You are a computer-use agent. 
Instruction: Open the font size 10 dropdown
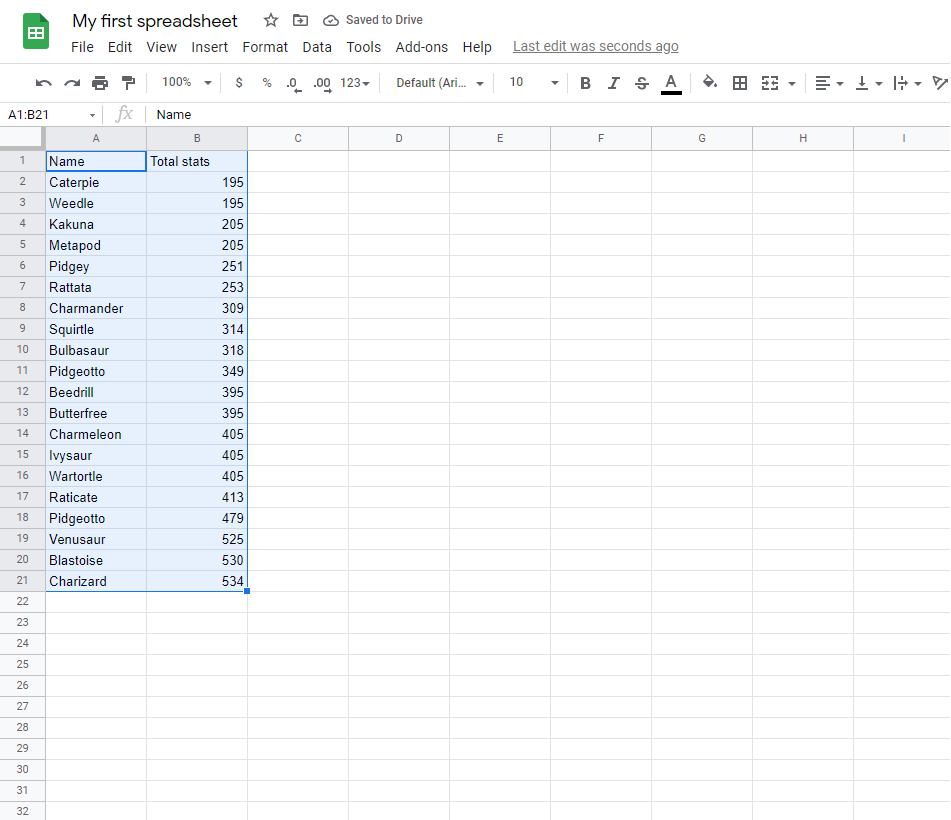tap(534, 83)
